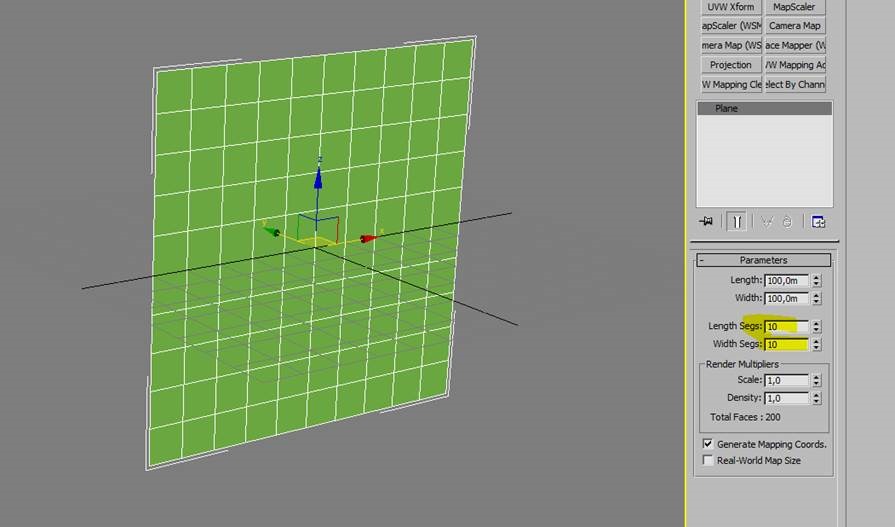Viewport: 895px width, 527px height.
Task: Click the Camera Map modifier button
Action: pyautogui.click(x=795, y=26)
